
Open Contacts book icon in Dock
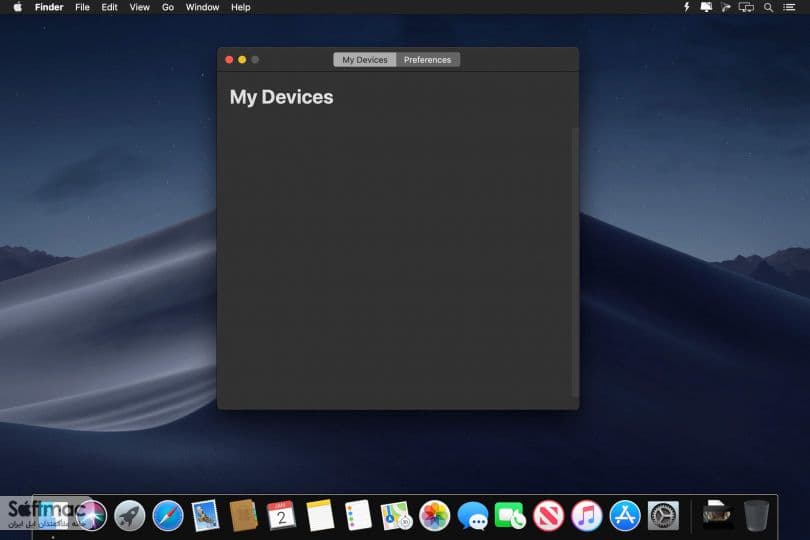(x=243, y=516)
